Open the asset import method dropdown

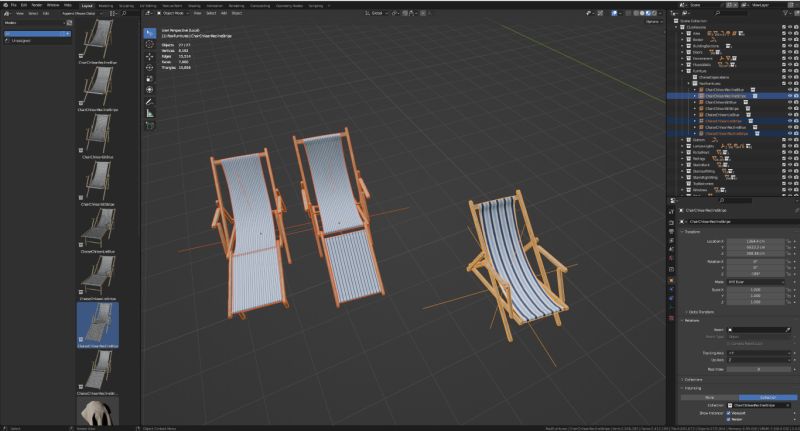tap(82, 13)
